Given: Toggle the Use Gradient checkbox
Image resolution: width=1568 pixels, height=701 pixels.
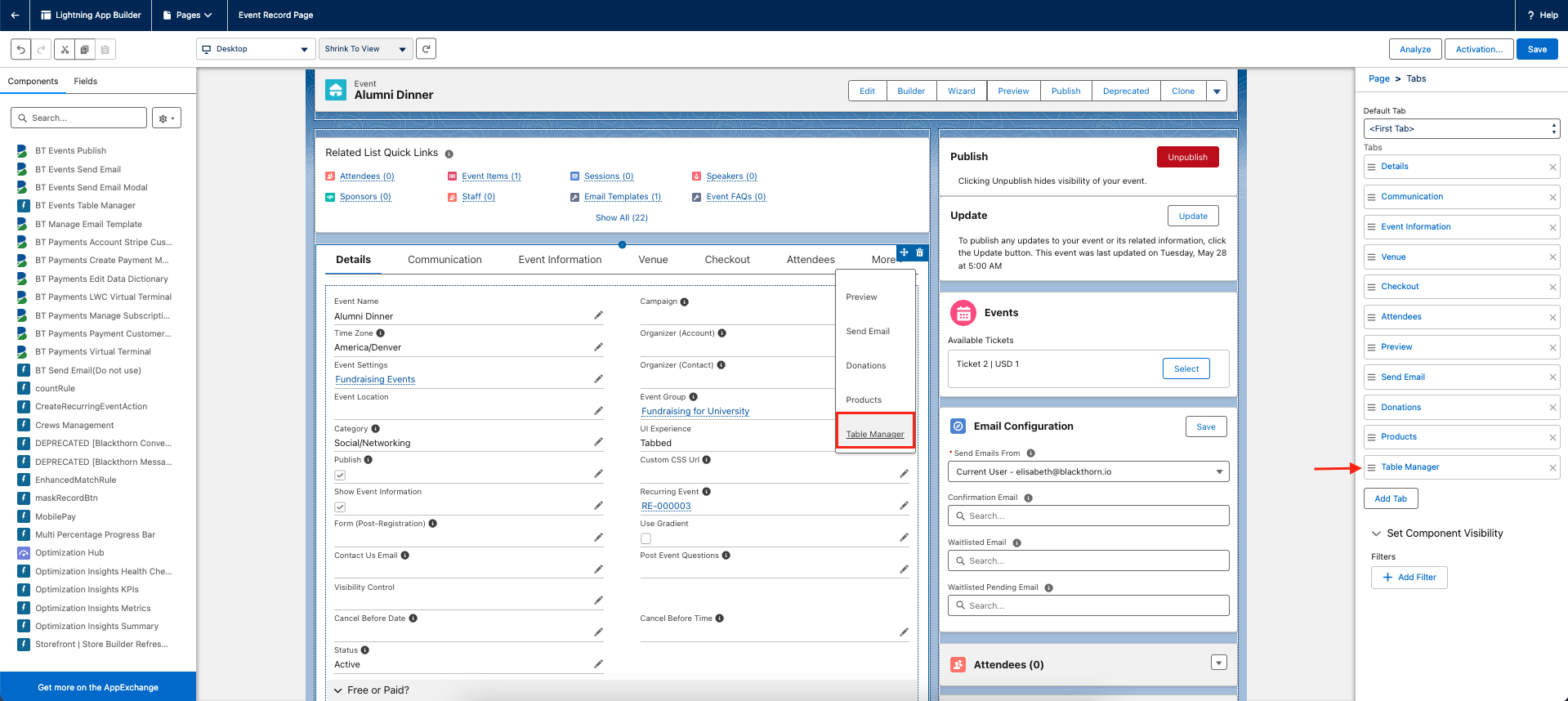Looking at the screenshot, I should click(646, 539).
